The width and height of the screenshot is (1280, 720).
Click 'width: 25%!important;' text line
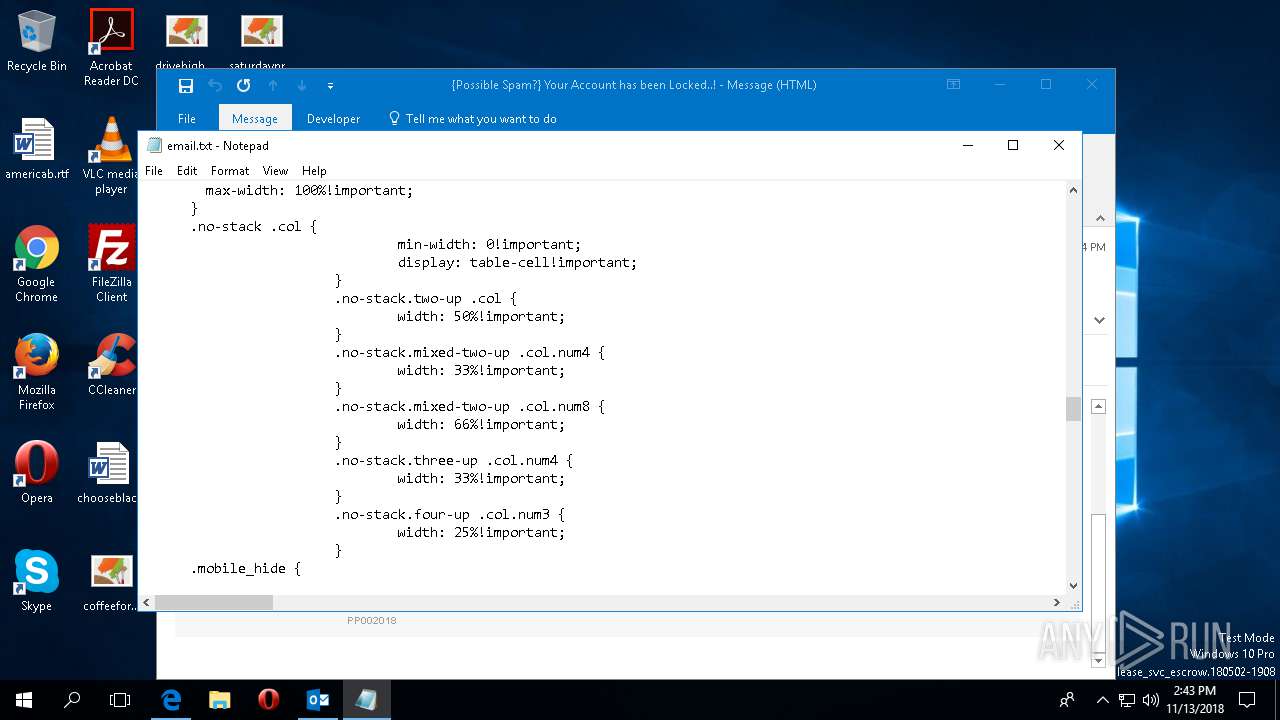click(x=481, y=532)
